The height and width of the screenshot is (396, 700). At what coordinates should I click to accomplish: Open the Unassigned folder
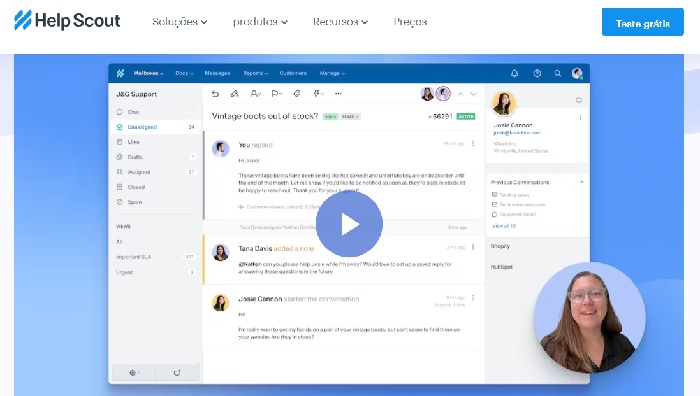[x=156, y=127]
